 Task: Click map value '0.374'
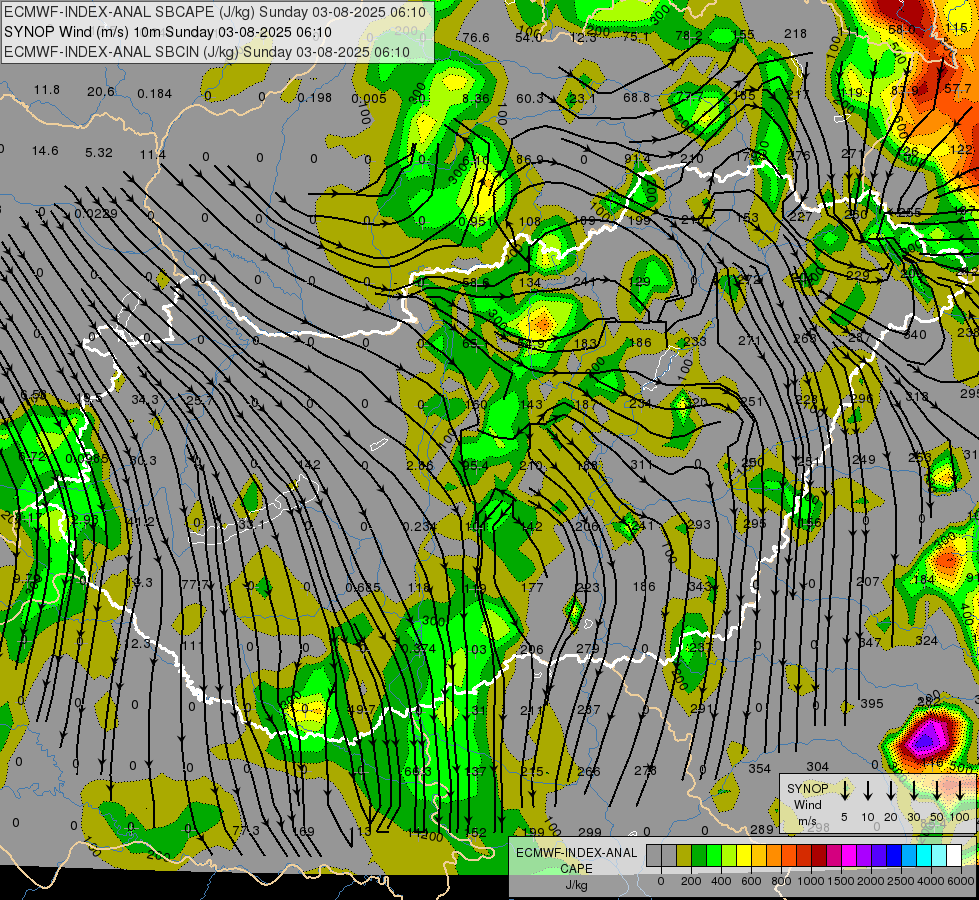point(418,649)
